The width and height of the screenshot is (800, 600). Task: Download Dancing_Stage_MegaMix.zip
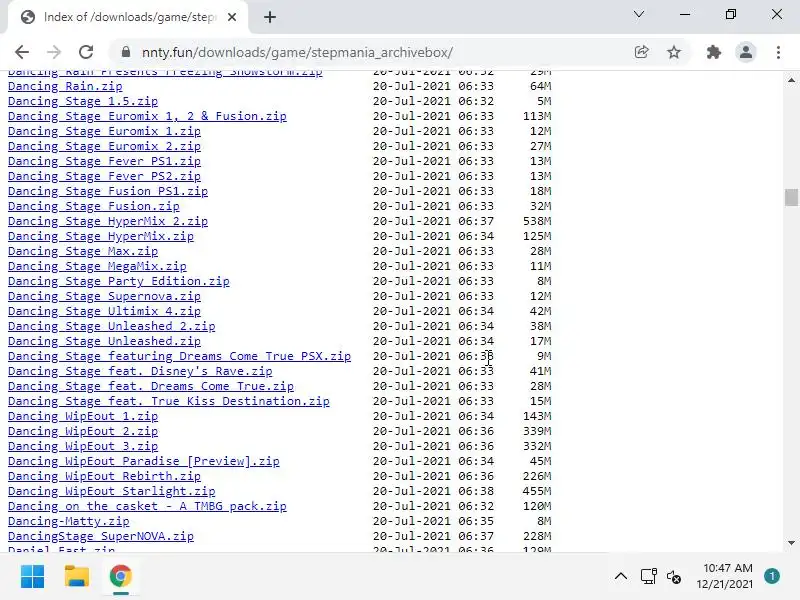tap(97, 266)
